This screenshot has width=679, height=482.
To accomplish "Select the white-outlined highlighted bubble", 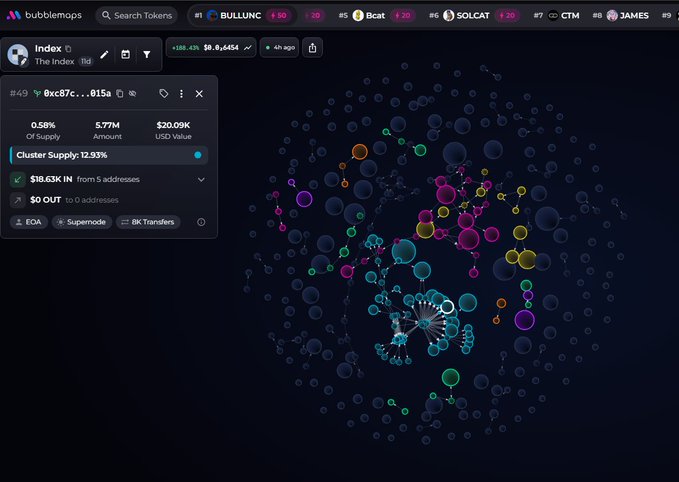I will pos(447,307).
